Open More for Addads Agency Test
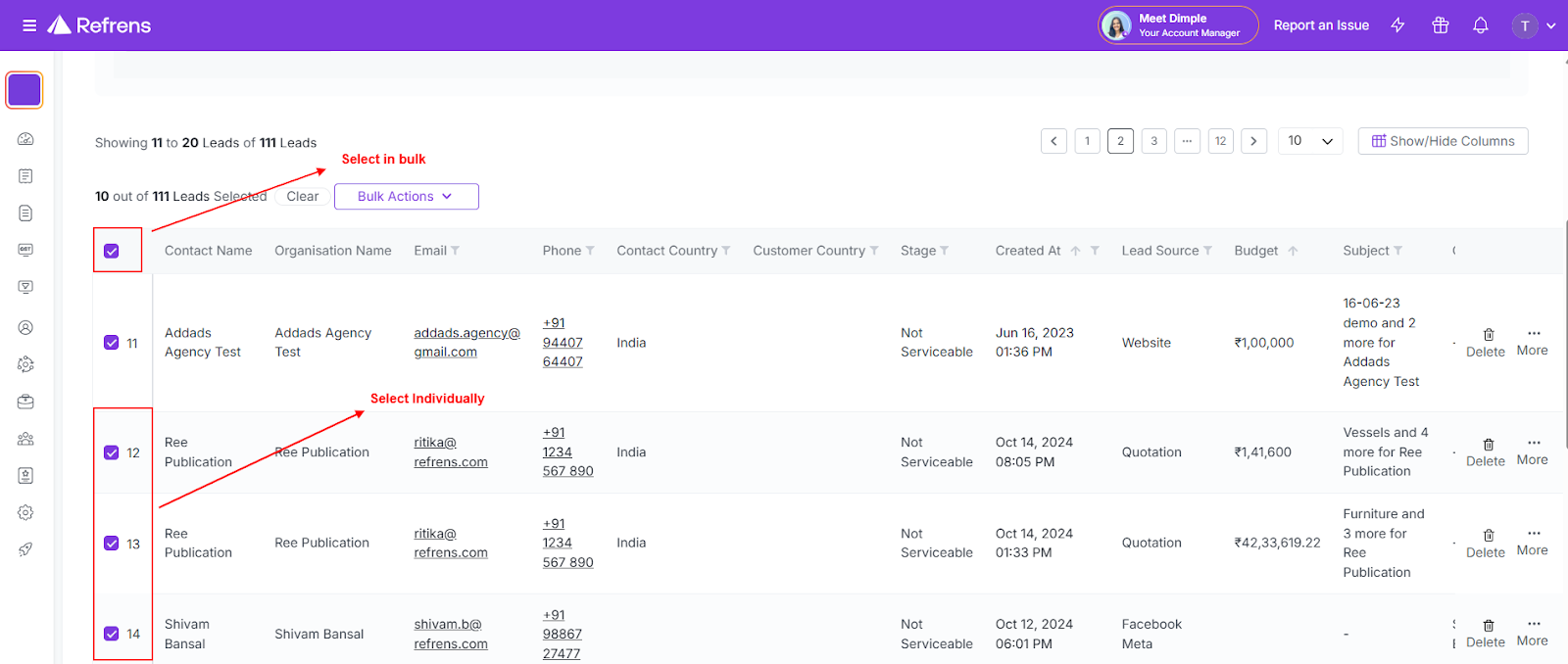Viewport: 1568px width, 664px height. (x=1533, y=342)
